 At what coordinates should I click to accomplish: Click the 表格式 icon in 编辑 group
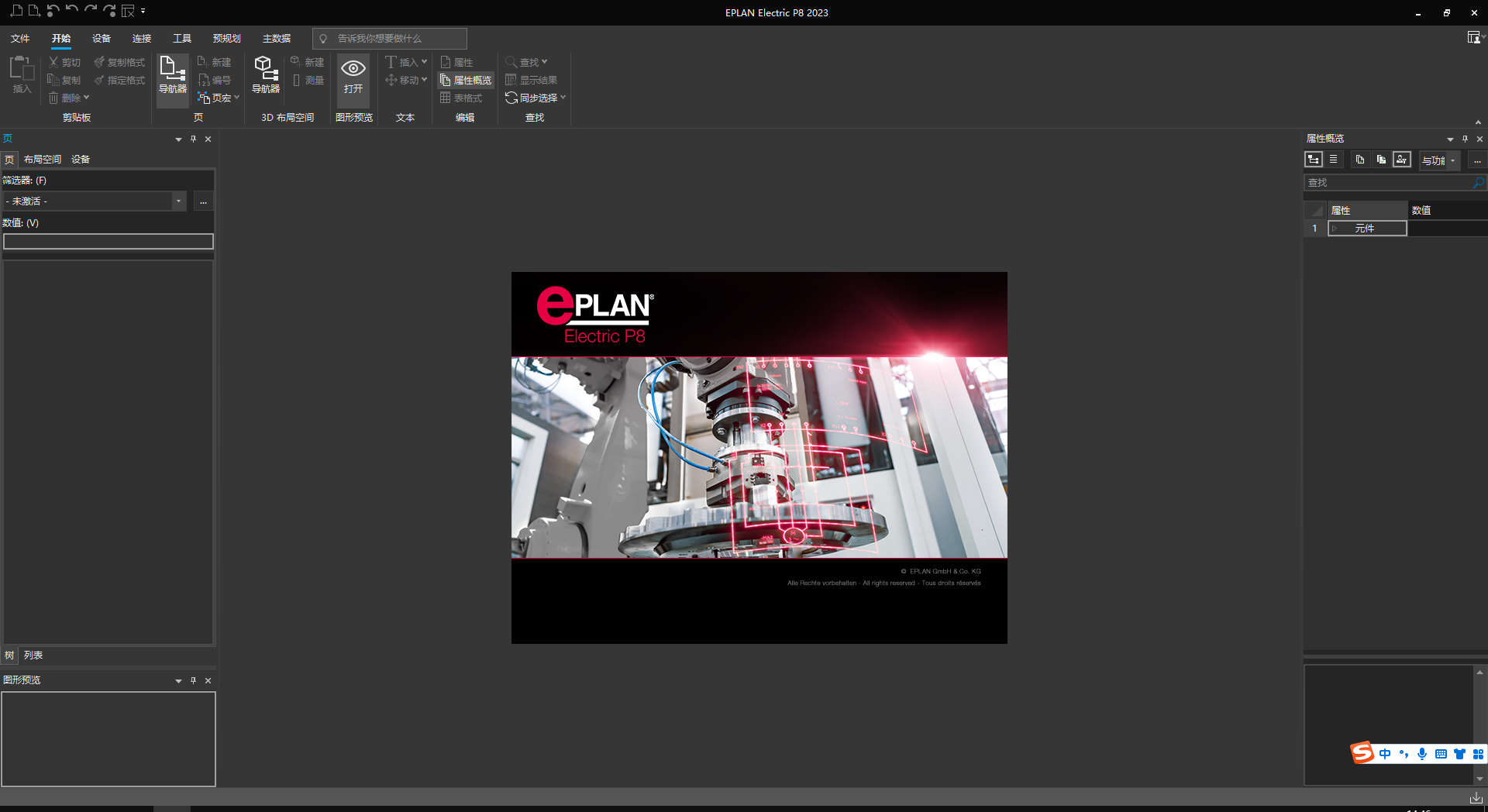pos(463,98)
